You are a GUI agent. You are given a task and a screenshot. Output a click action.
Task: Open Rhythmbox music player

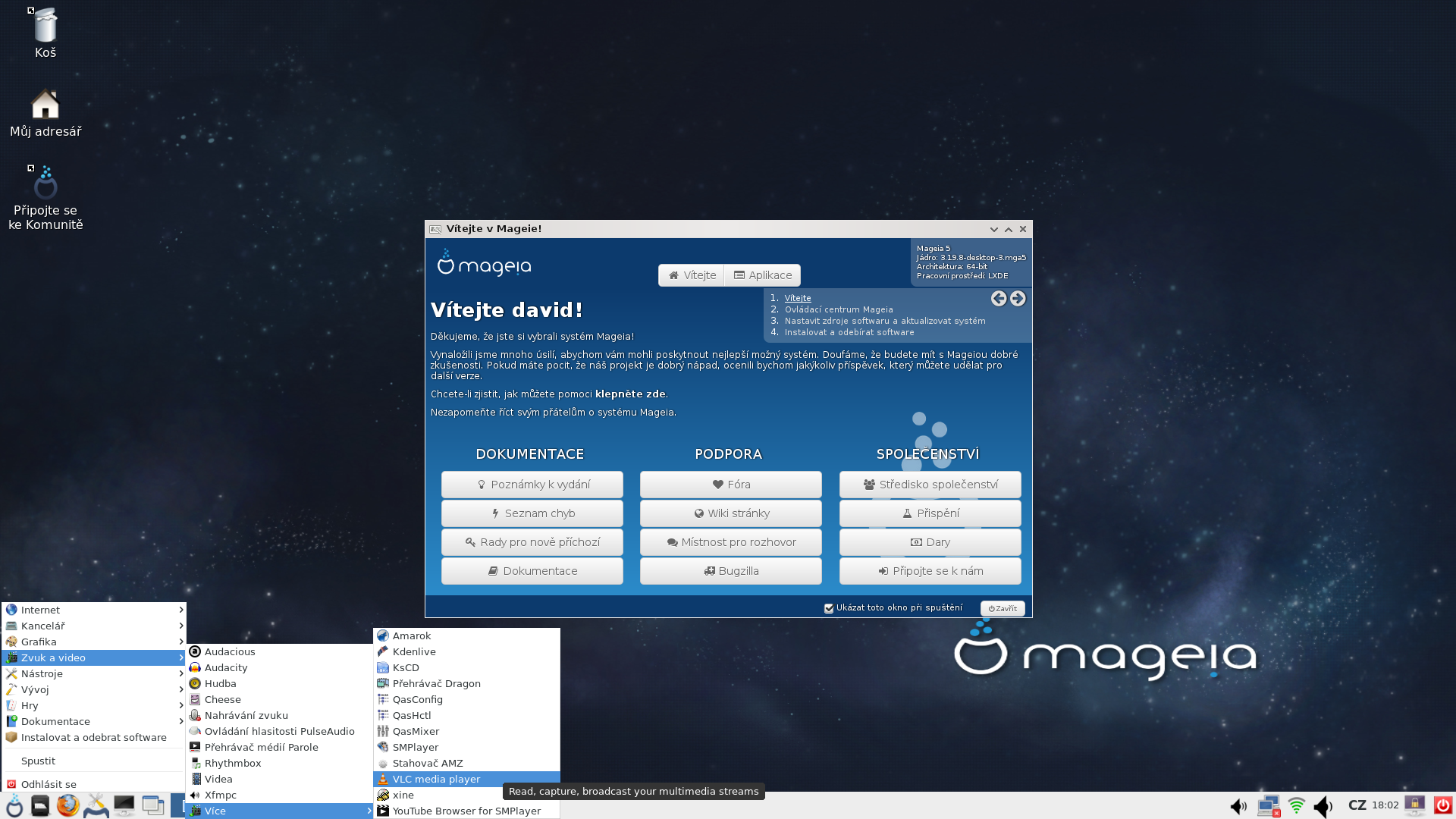280,763
